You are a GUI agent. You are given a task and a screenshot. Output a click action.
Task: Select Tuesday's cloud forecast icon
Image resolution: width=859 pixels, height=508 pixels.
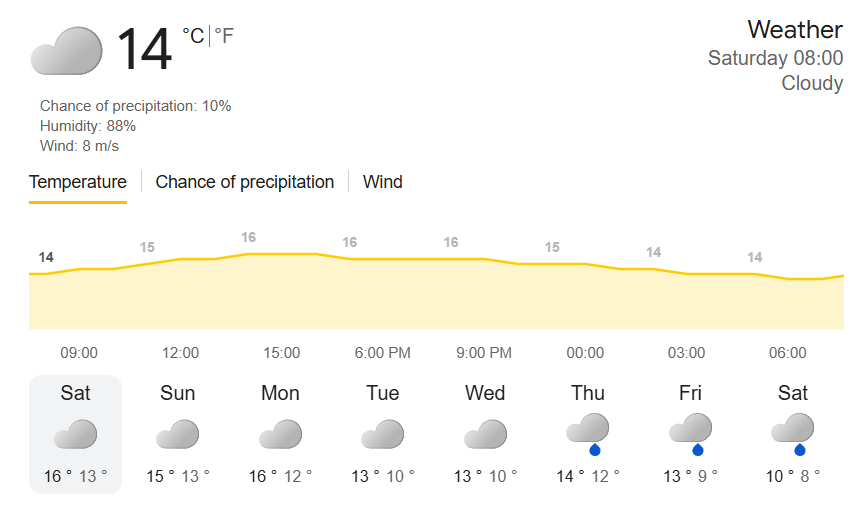coord(382,434)
